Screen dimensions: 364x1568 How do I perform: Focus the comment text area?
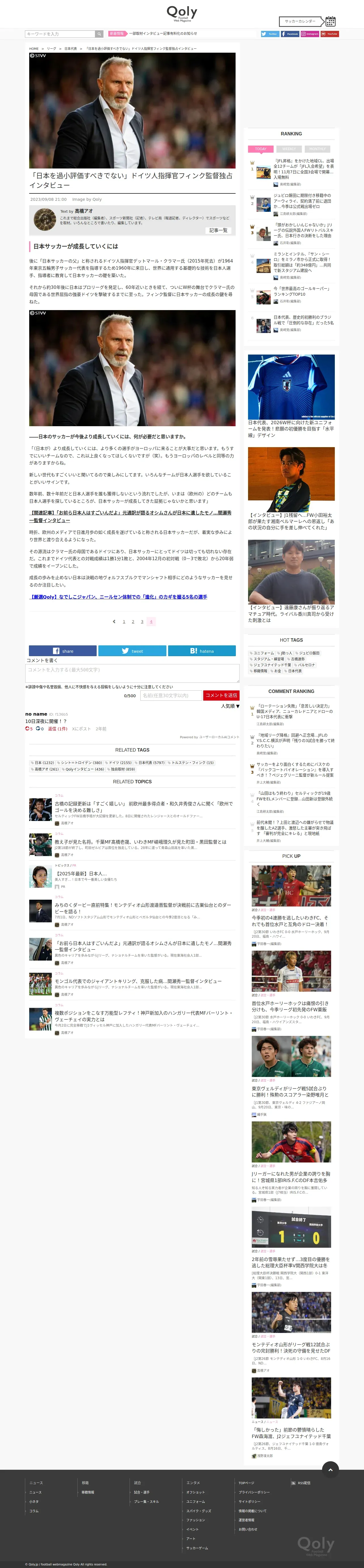click(132, 673)
